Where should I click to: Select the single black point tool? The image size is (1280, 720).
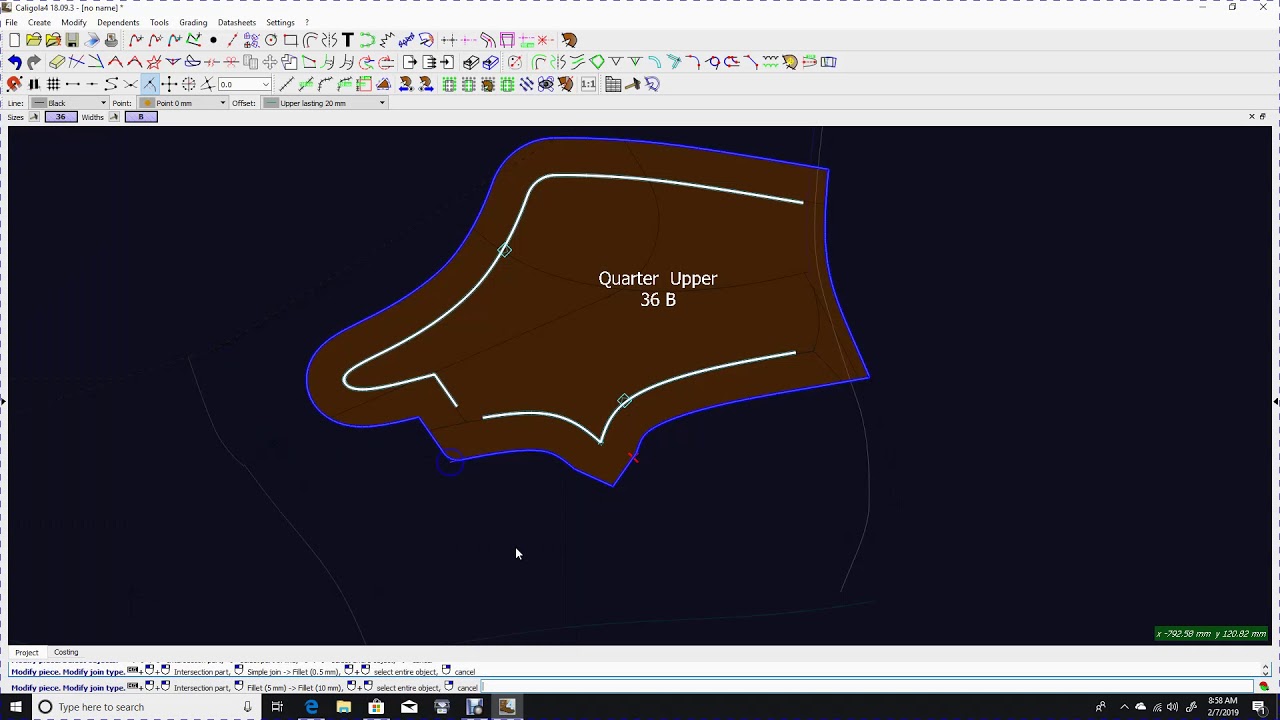(x=213, y=40)
